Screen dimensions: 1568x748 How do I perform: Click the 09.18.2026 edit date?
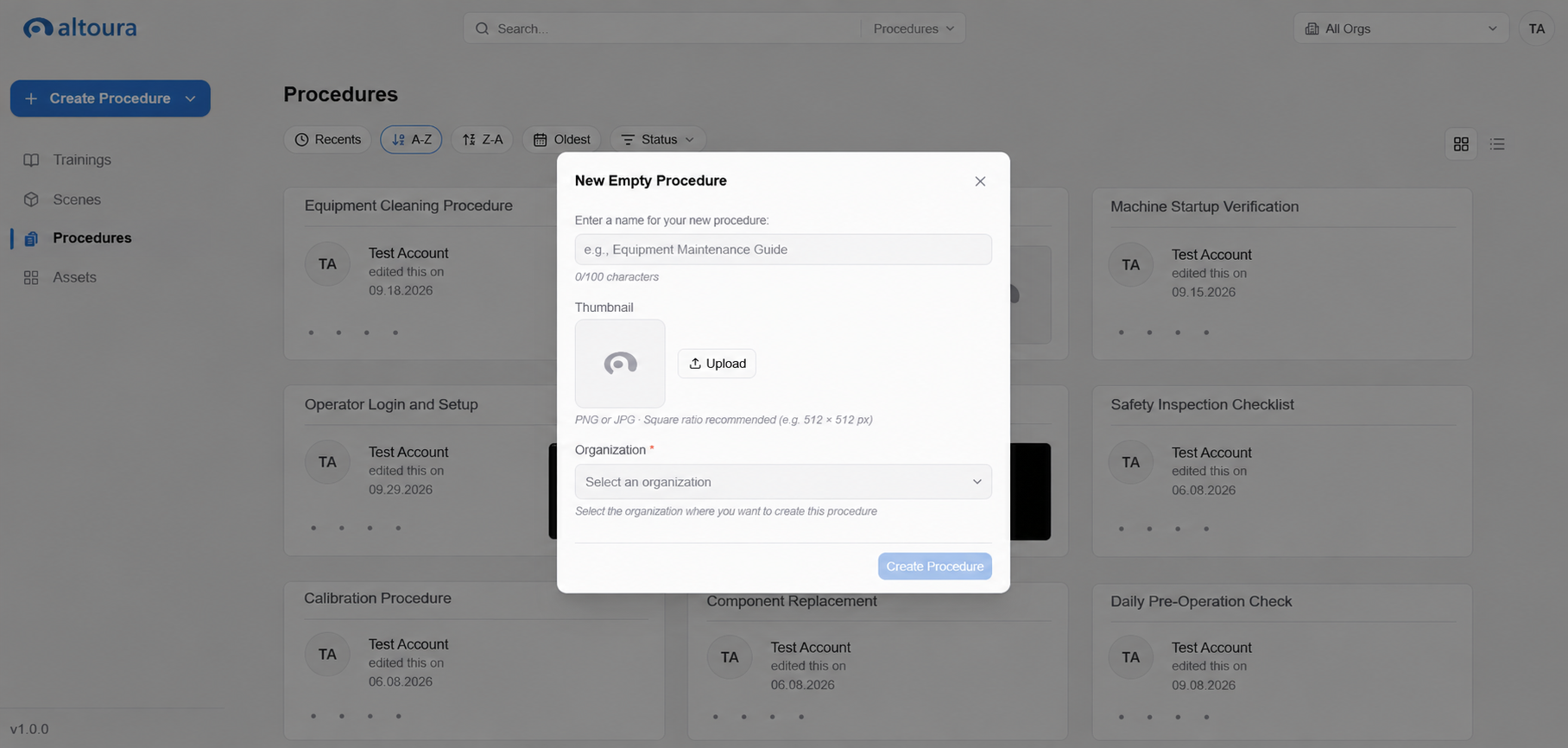401,290
